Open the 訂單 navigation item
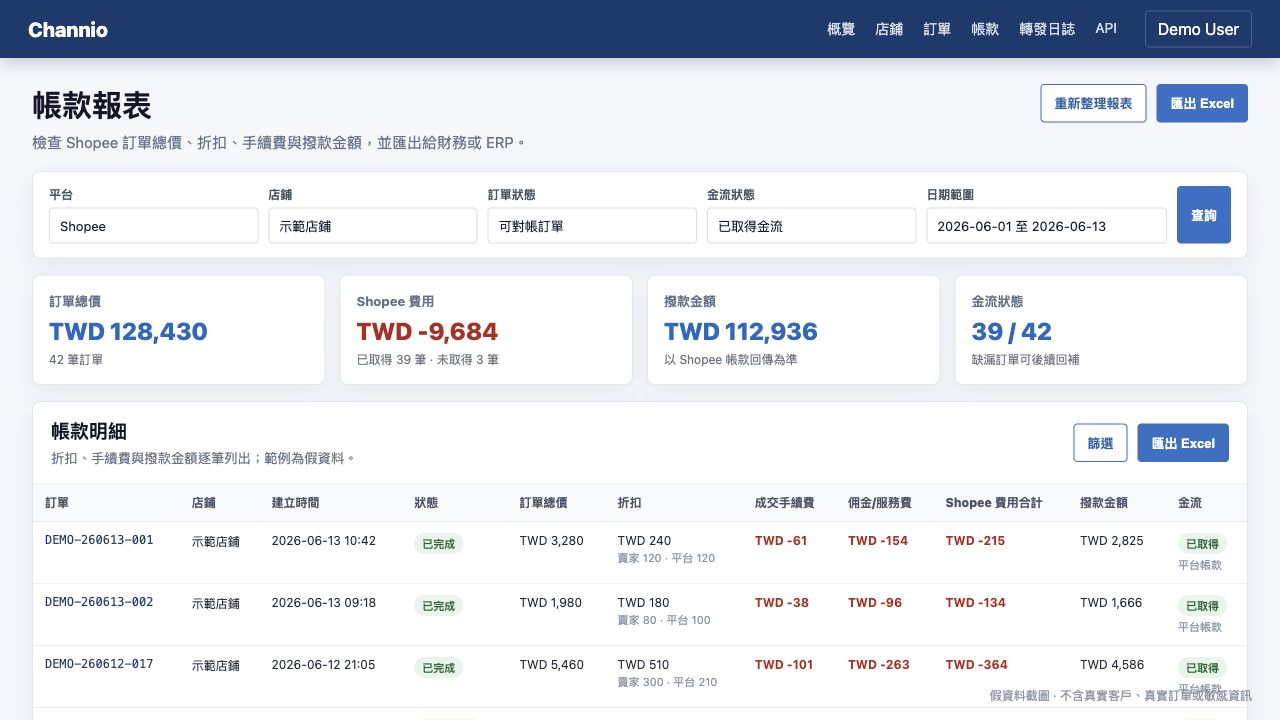 (937, 29)
